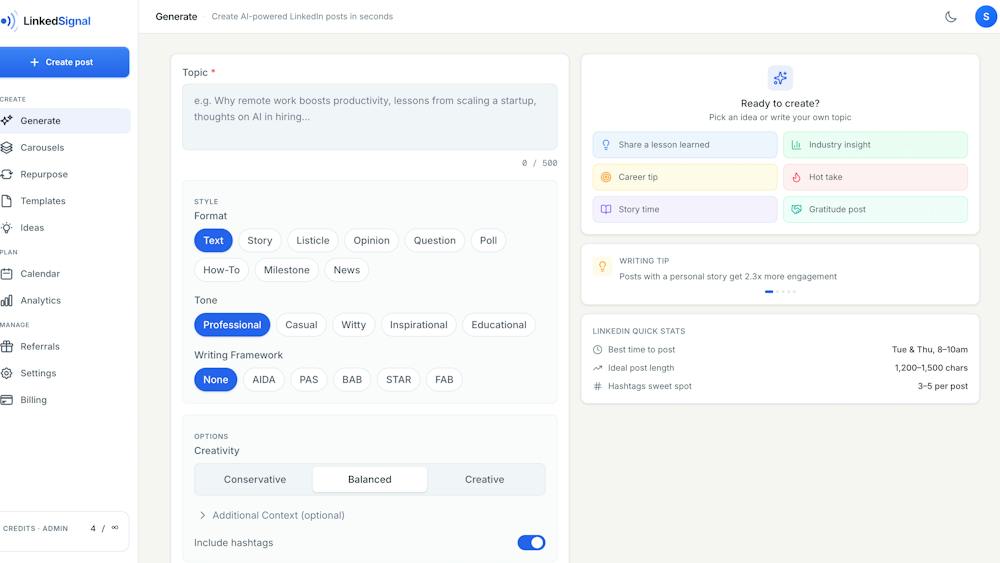
Task: Choose the Casual tone chip
Action: pos(301,325)
